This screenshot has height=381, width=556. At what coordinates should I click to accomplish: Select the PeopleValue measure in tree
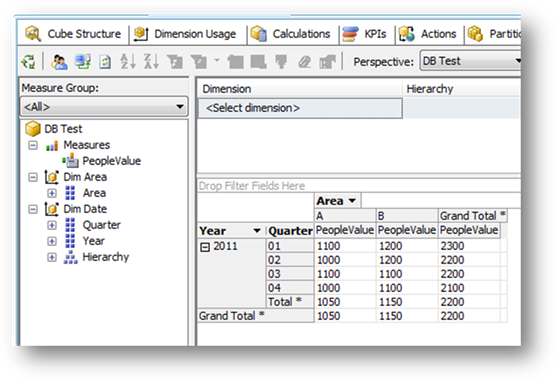tap(111, 161)
